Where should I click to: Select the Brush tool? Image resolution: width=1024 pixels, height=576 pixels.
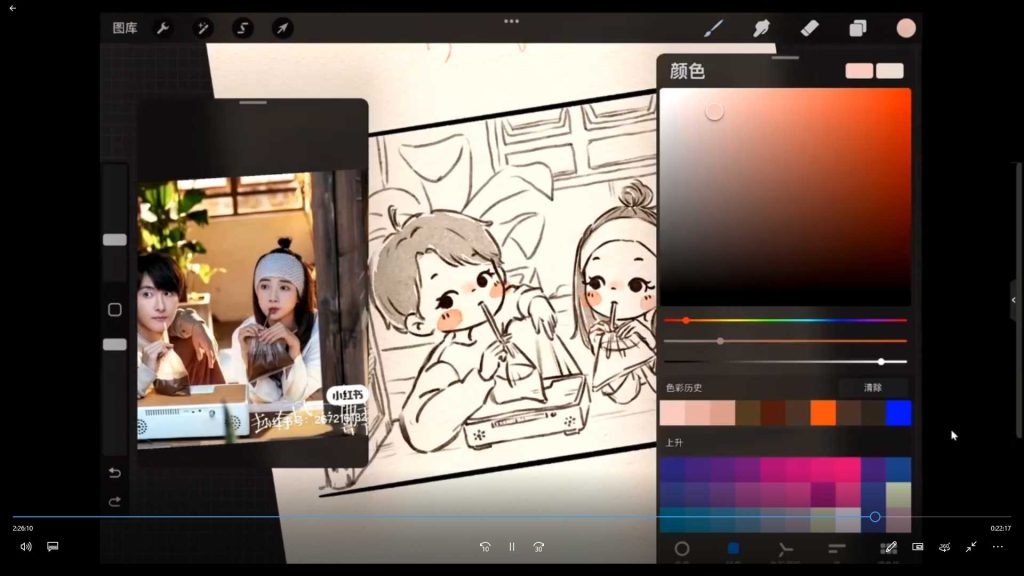point(713,28)
